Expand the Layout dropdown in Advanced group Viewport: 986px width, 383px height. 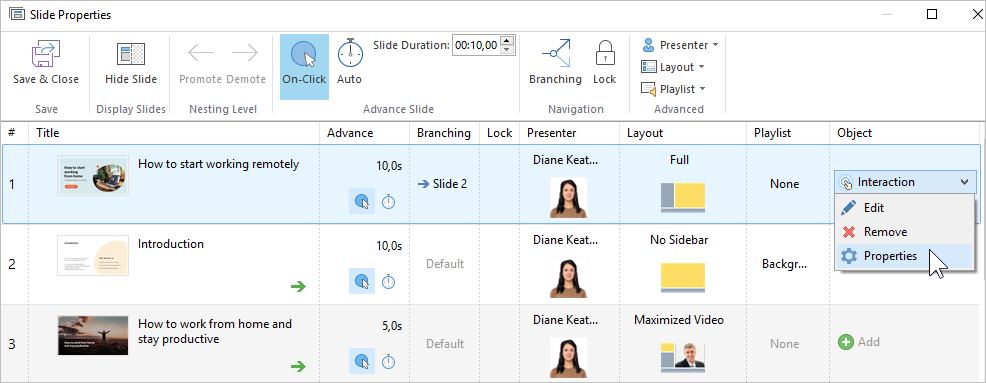(x=673, y=67)
